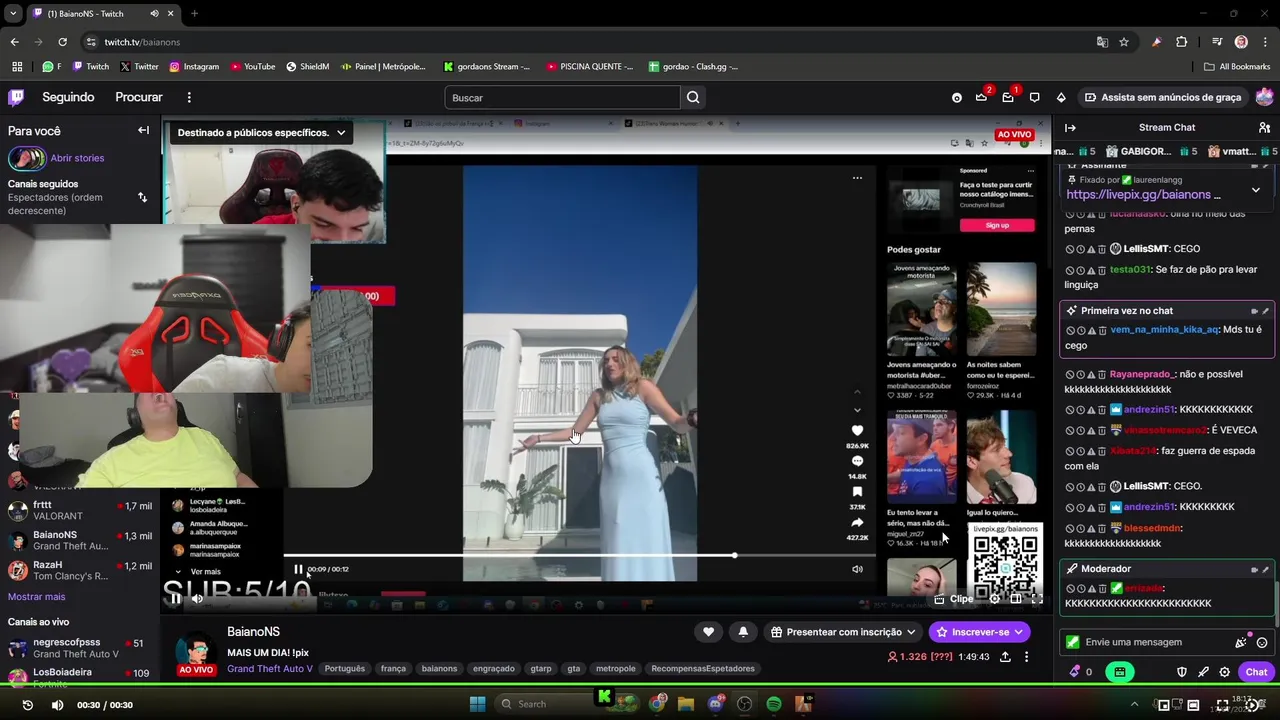
Task: Click the Clipe clip button
Action: (x=953, y=599)
